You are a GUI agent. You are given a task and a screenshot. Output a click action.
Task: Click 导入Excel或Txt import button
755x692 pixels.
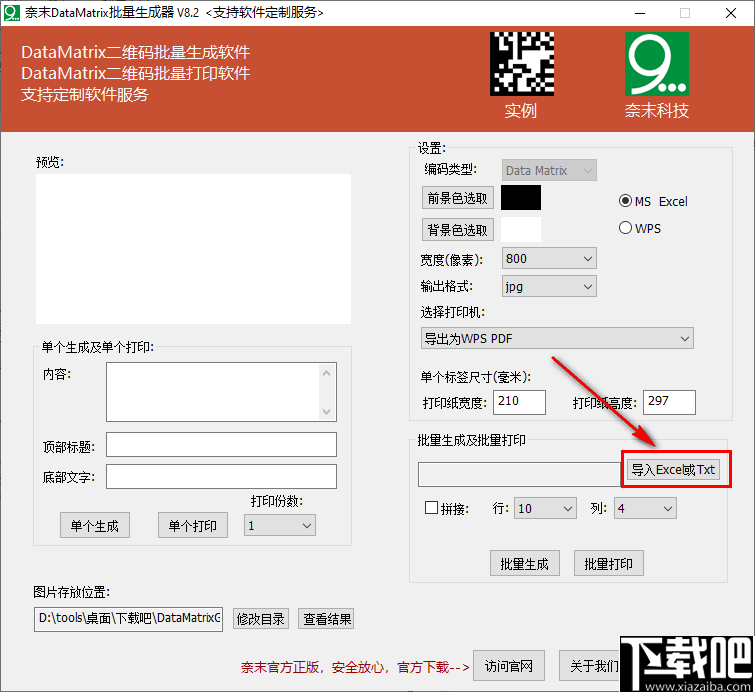point(673,470)
